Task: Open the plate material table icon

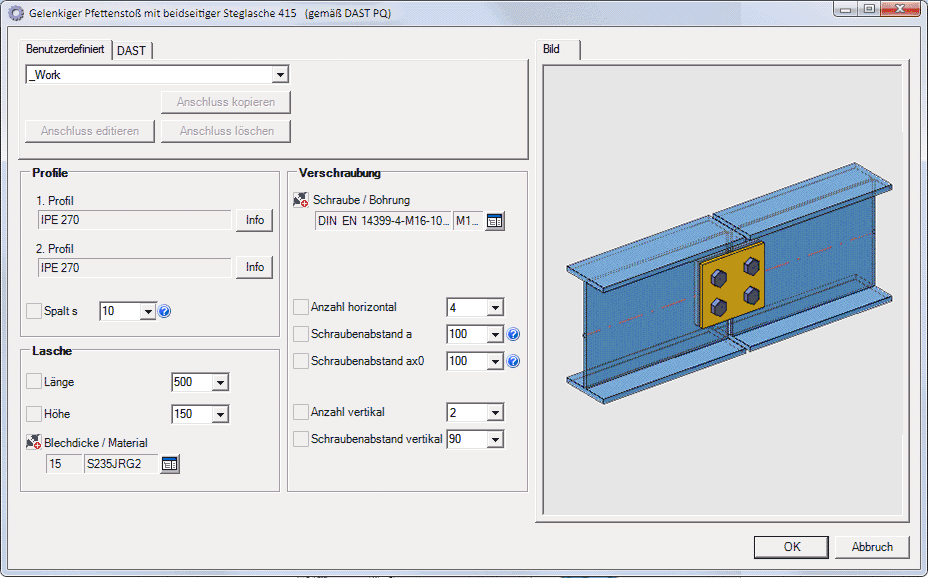Action: pyautogui.click(x=170, y=463)
